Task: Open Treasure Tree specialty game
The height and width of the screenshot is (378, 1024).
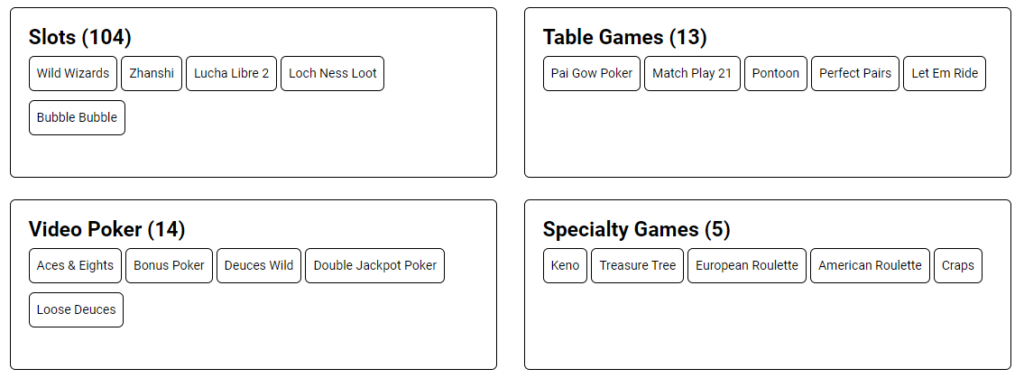Action: [x=637, y=266]
